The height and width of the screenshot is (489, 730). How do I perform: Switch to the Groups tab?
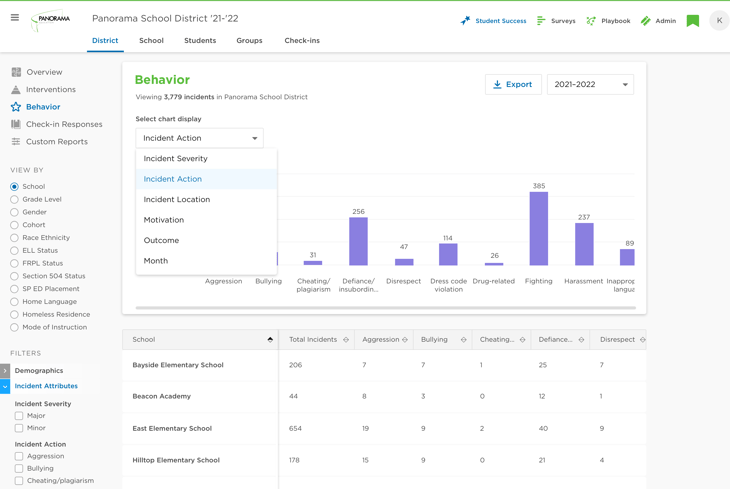pos(250,41)
